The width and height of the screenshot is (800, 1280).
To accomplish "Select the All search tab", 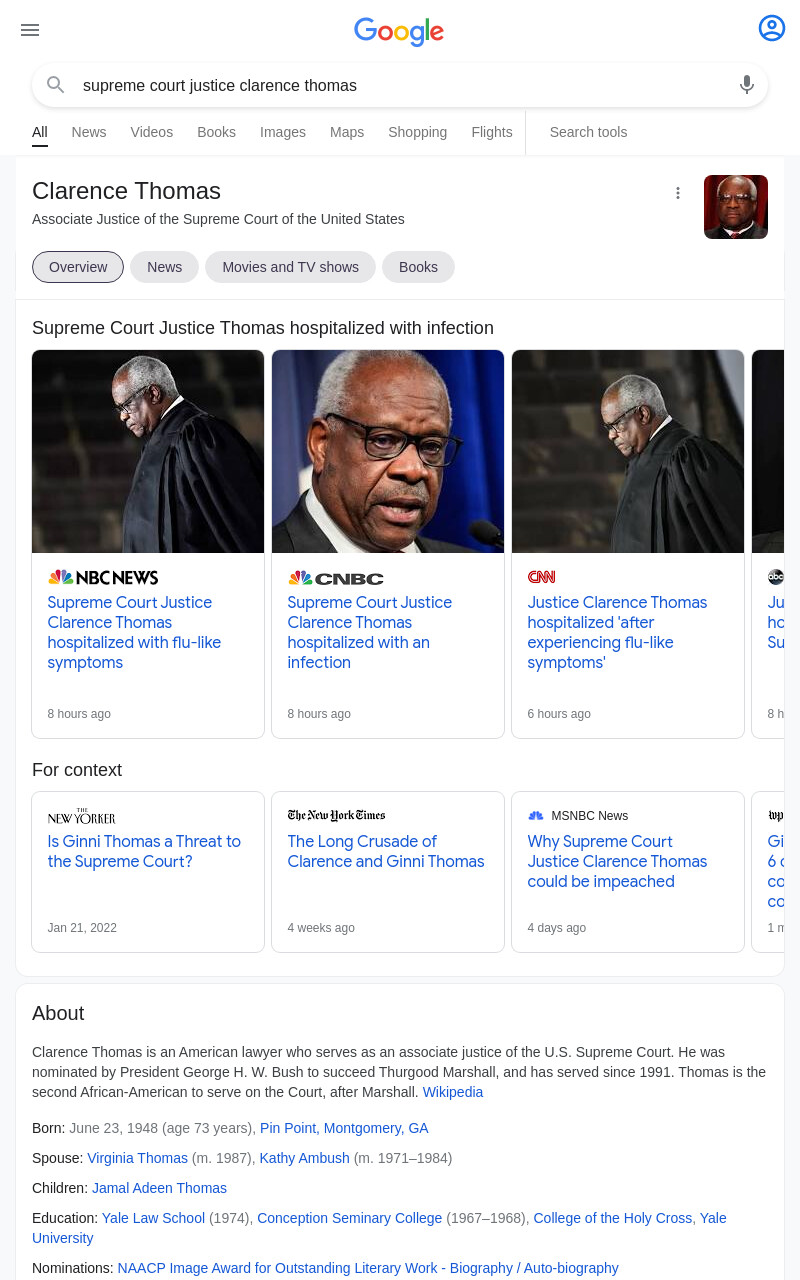I will (40, 132).
